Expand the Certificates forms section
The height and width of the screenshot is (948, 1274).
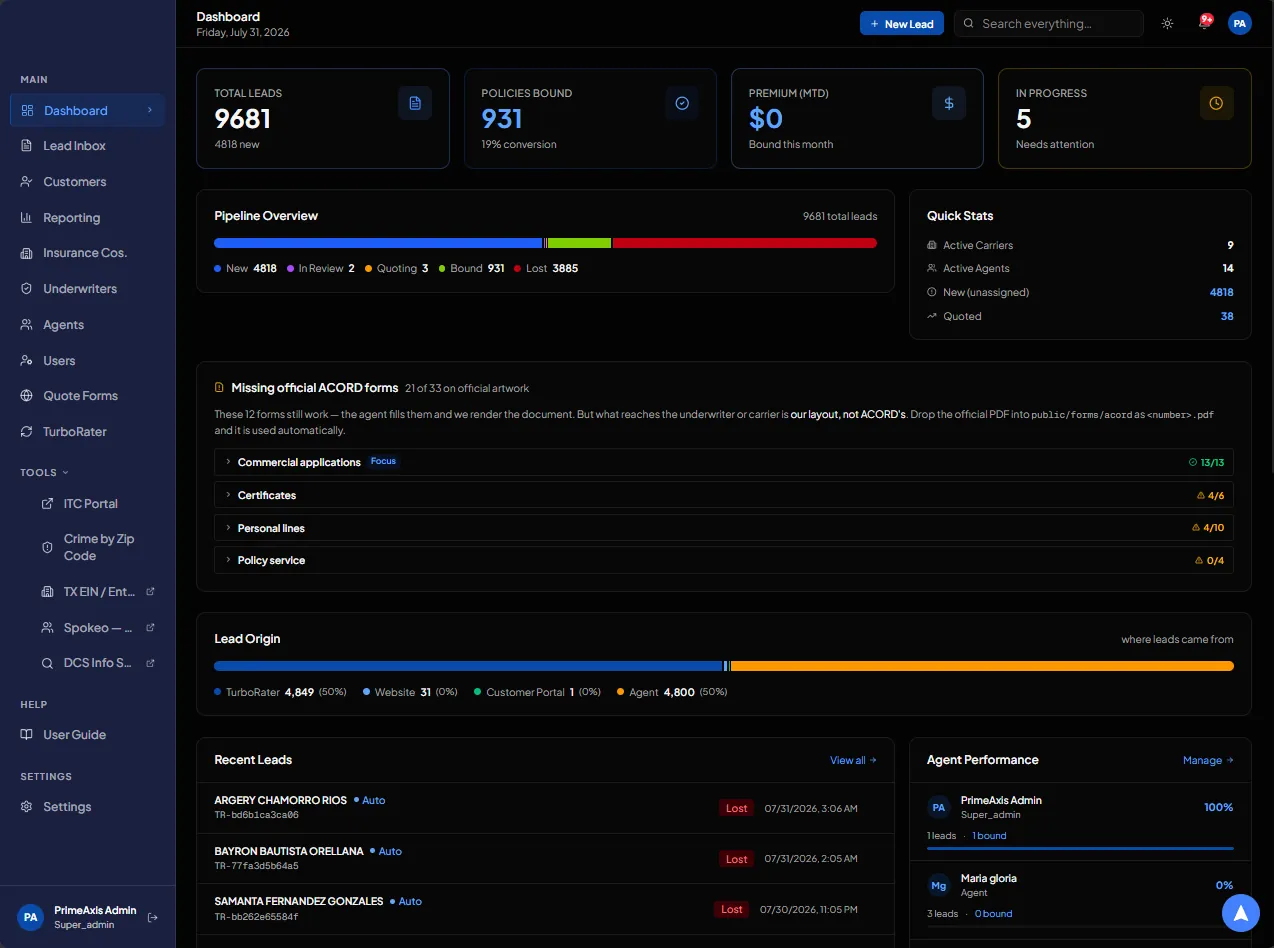click(724, 495)
